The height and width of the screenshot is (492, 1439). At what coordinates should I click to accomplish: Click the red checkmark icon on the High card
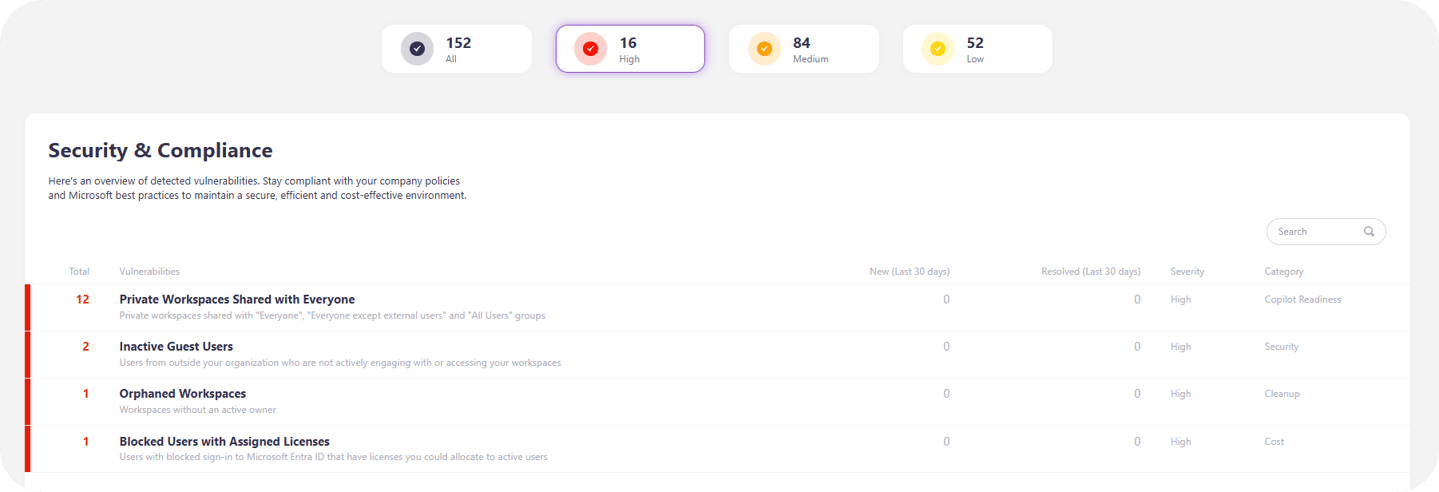[x=591, y=49]
